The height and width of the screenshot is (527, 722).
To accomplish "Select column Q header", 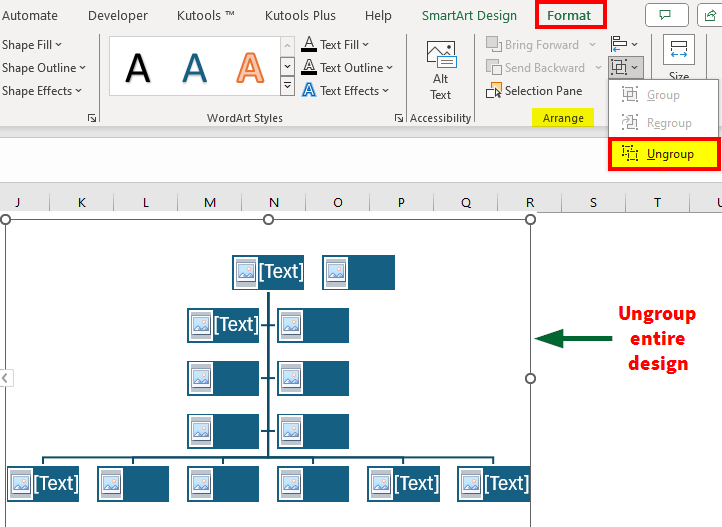I will [466, 203].
